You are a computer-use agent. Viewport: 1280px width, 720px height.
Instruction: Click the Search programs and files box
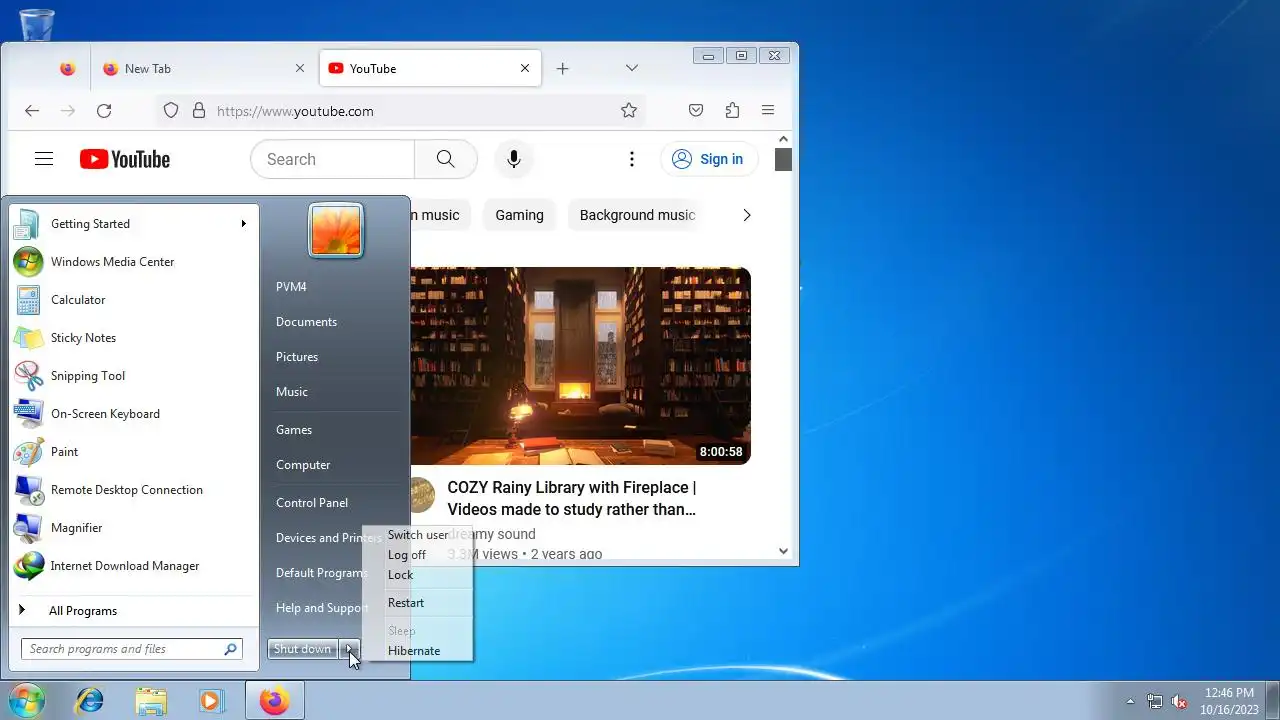pyautogui.click(x=132, y=649)
